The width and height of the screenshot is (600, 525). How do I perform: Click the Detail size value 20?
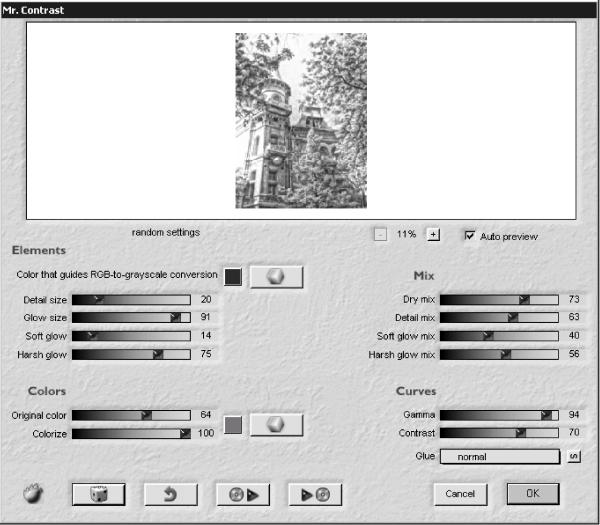click(x=206, y=299)
